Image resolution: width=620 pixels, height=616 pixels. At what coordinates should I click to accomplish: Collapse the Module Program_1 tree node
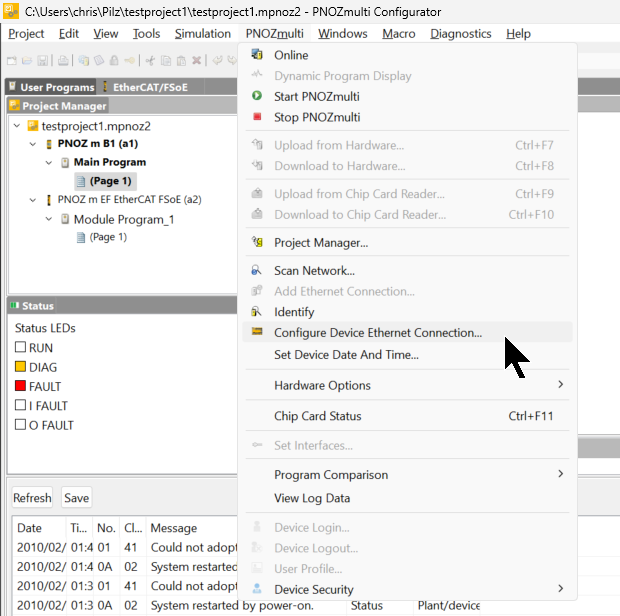pyautogui.click(x=49, y=219)
